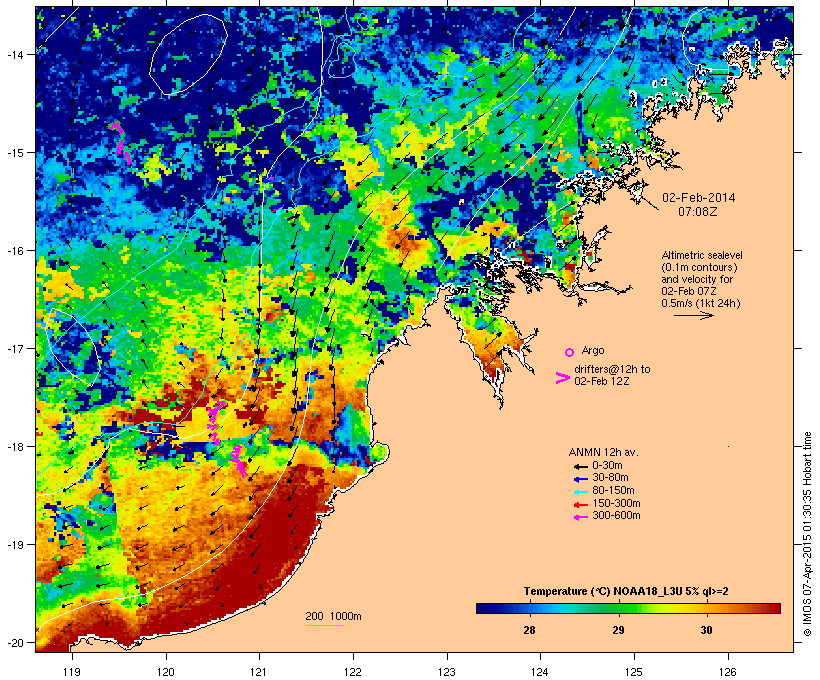The image size is (820, 680).
Task: Click the longitude label 121
Action: tap(259, 672)
